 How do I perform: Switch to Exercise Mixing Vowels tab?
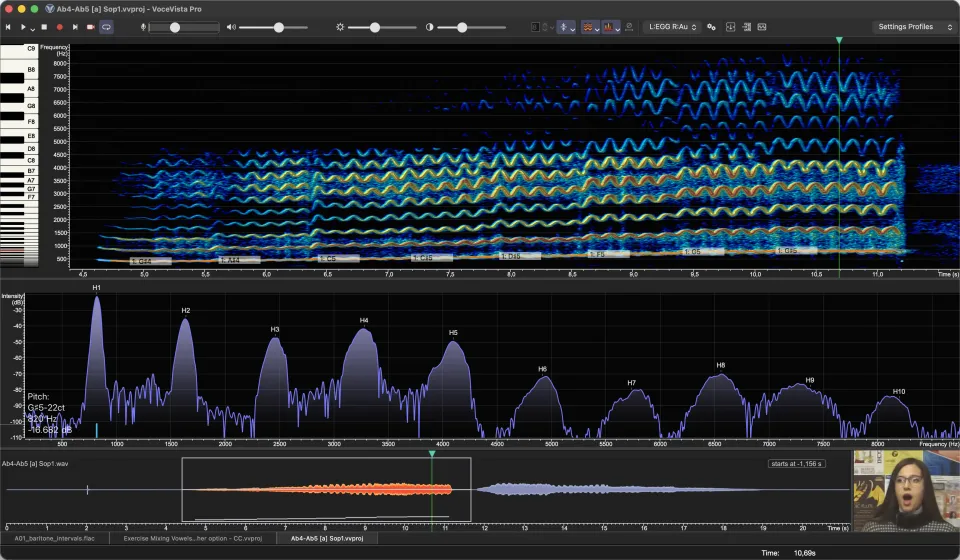192,539
